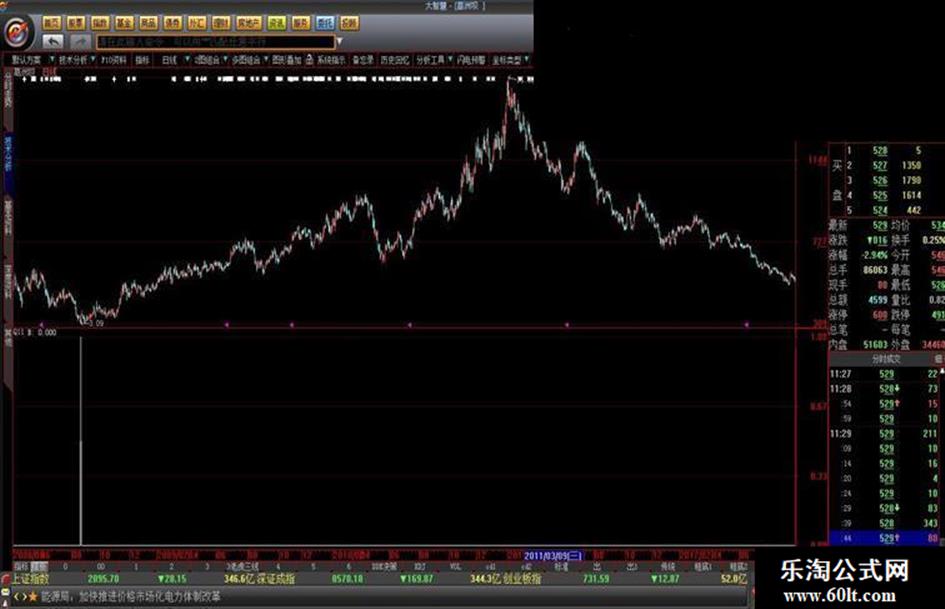Open the 外汇 forex button
The image size is (945, 609).
pyautogui.click(x=196, y=23)
